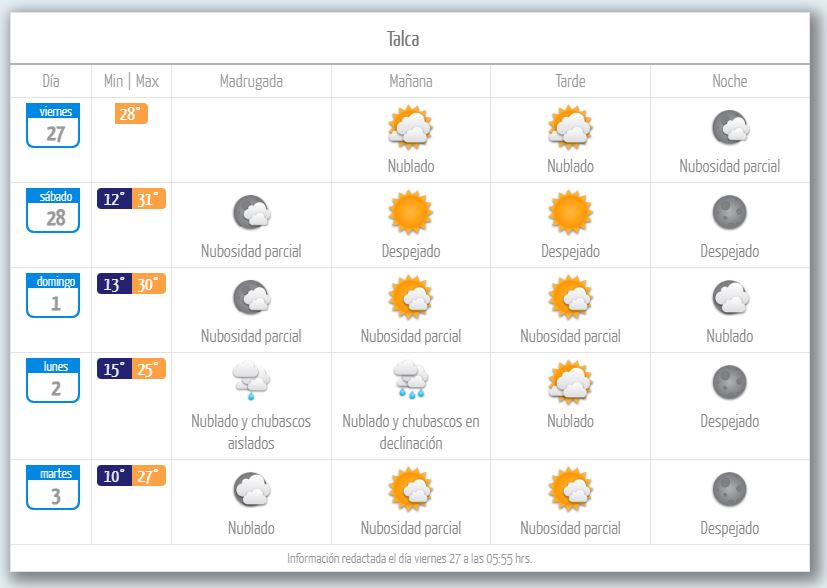Click lunes Tarde cloudy sun icon
This screenshot has height=588, width=827.
[570, 382]
